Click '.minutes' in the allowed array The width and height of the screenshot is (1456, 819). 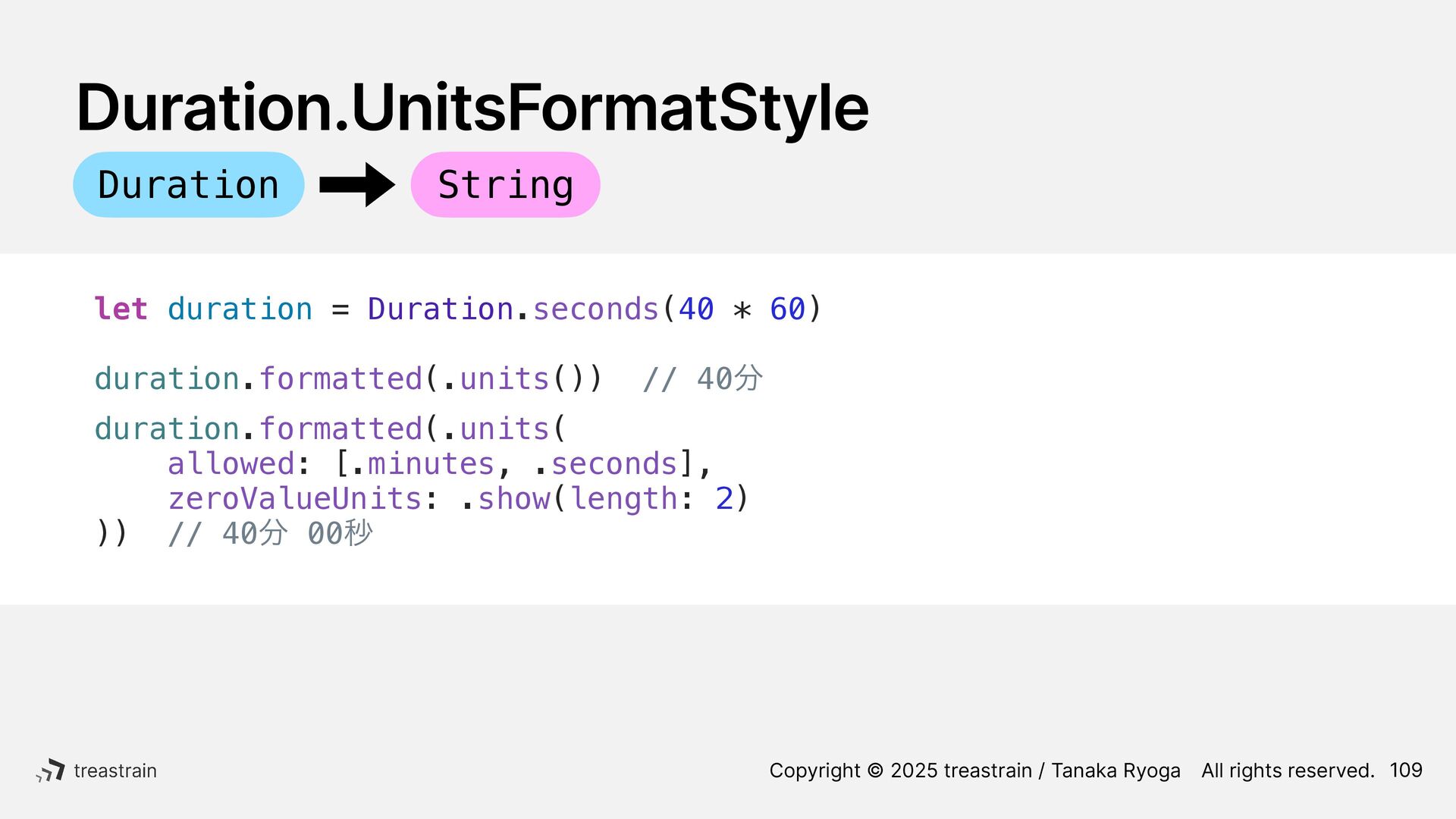423,463
